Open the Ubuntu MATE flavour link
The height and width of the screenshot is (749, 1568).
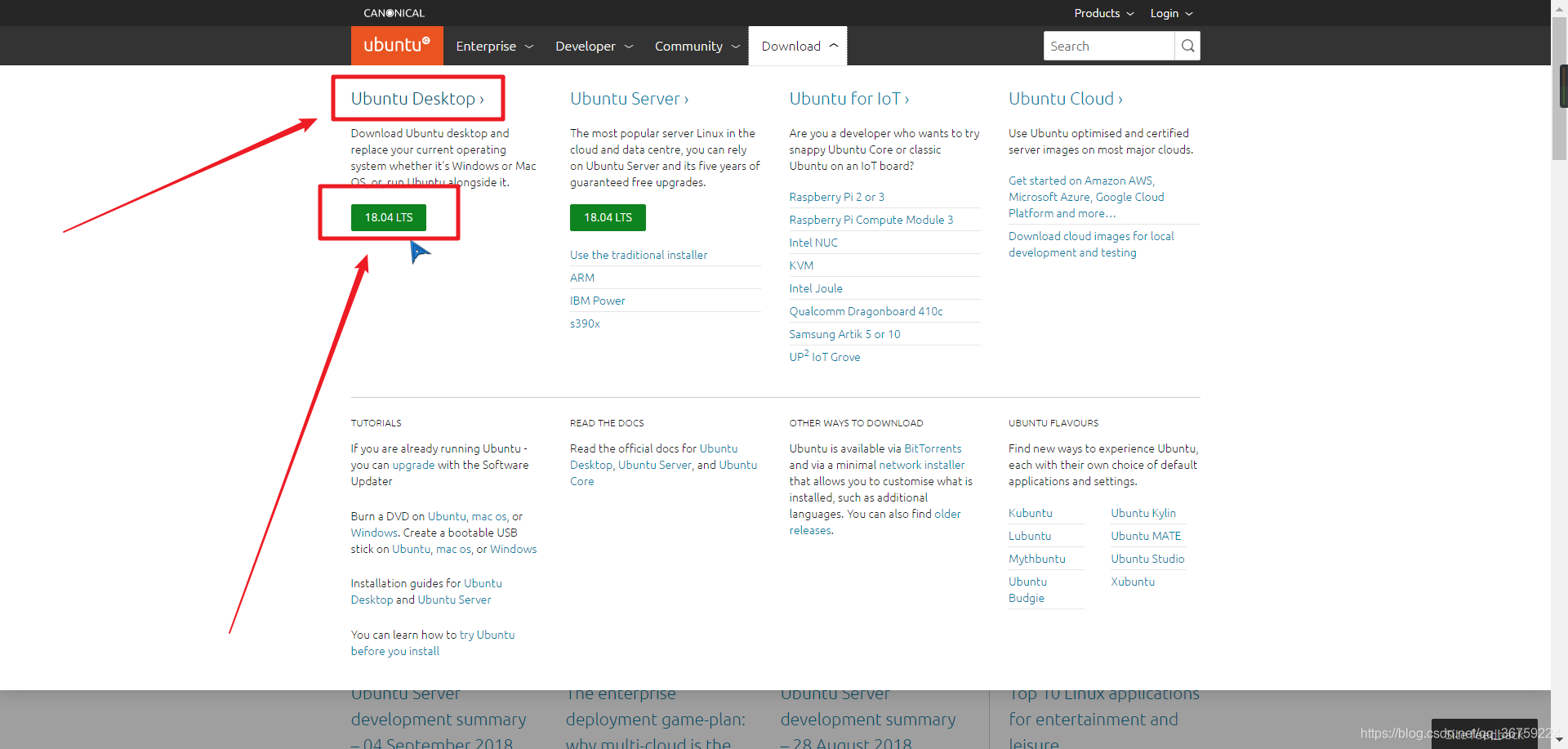click(x=1146, y=536)
